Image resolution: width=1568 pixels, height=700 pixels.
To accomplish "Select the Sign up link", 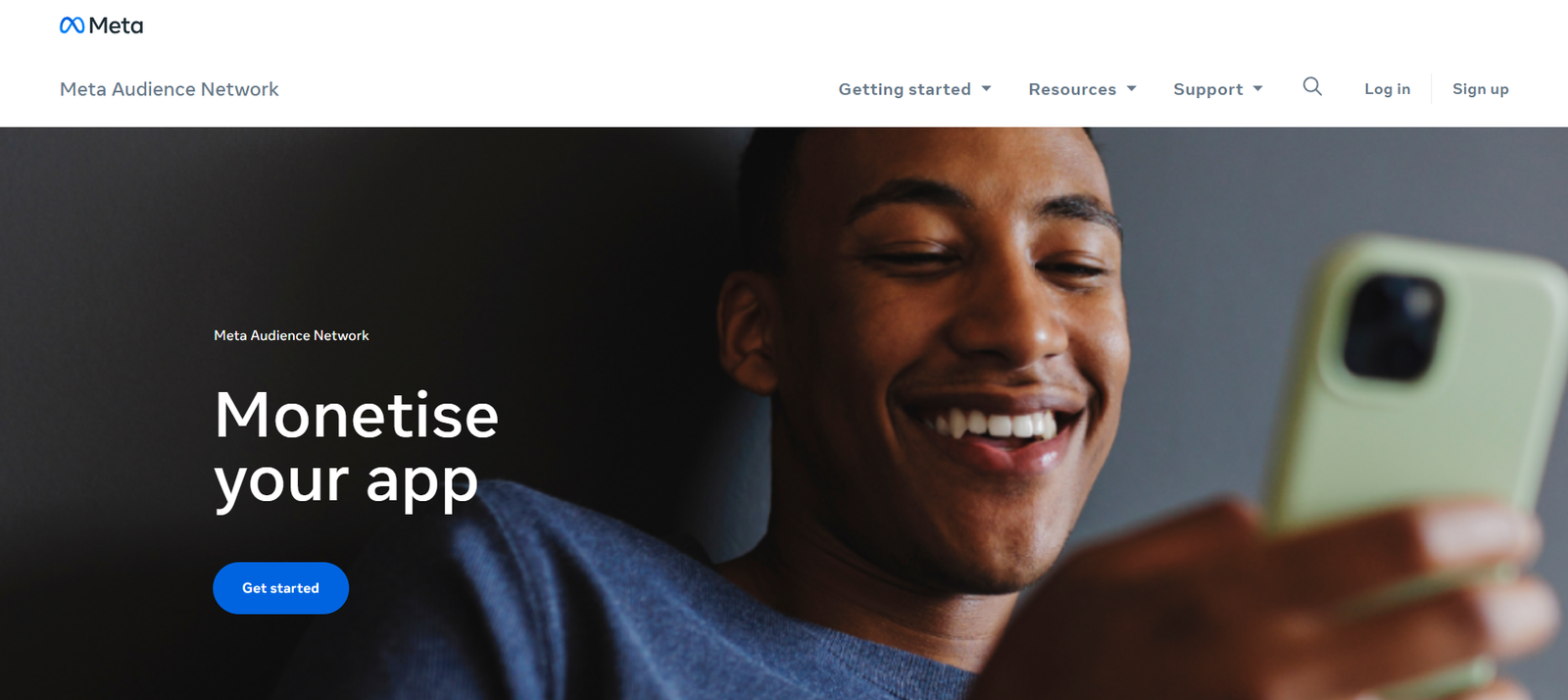I will [1480, 89].
